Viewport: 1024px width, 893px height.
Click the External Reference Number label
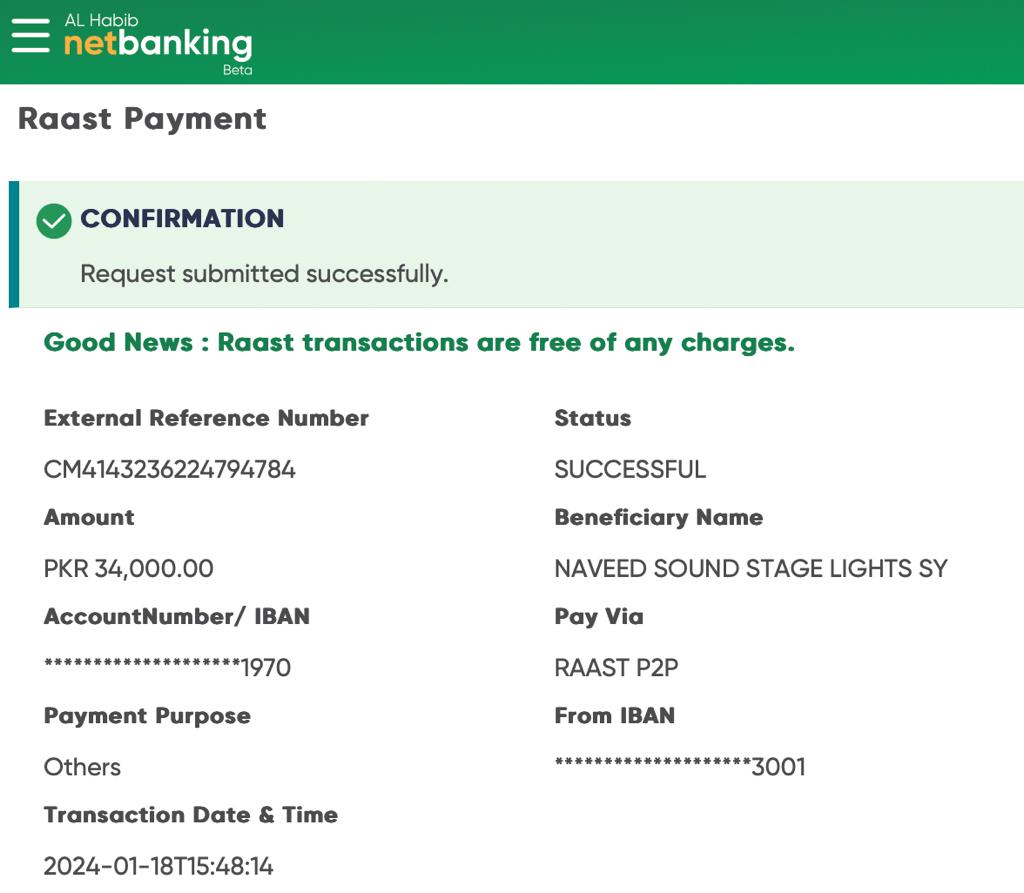[x=206, y=418]
